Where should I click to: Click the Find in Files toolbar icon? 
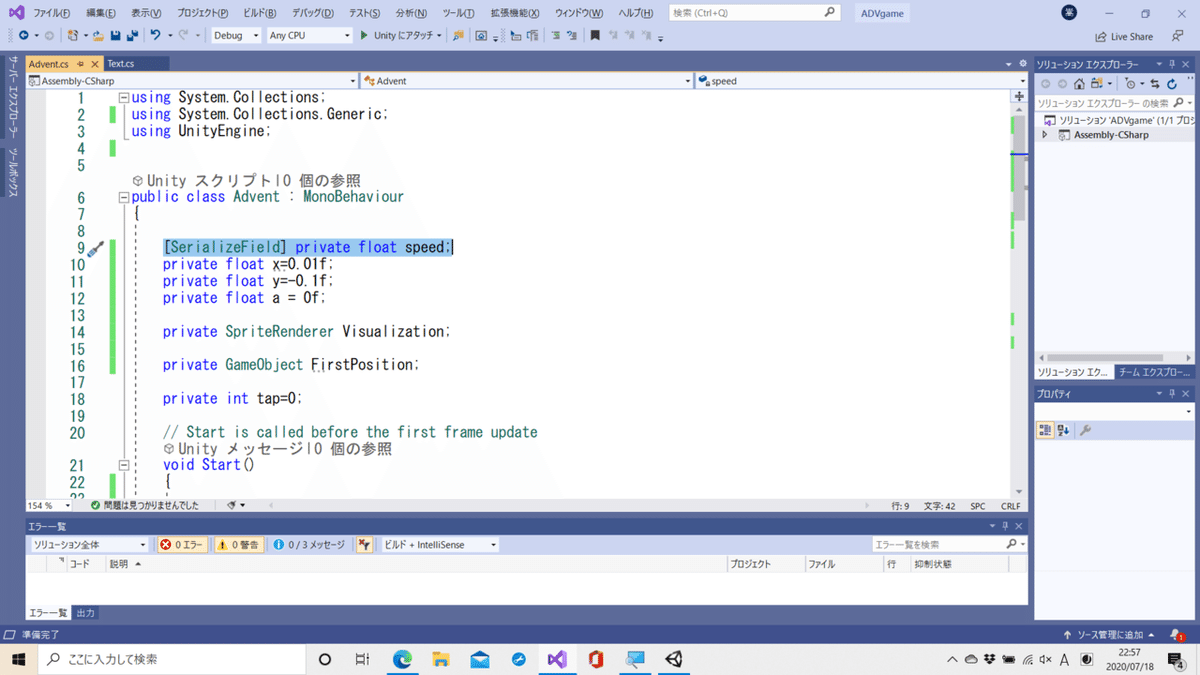click(x=458, y=35)
